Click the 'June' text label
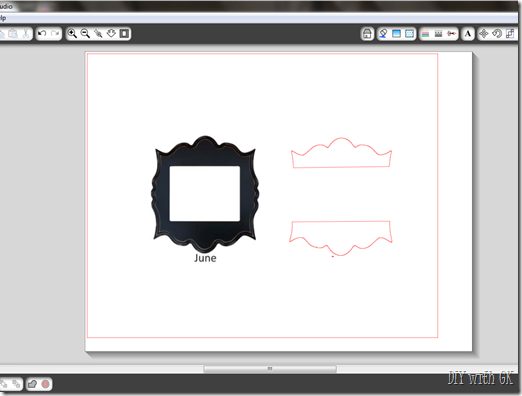Image resolution: width=522 pixels, height=396 pixels. pyautogui.click(x=205, y=258)
